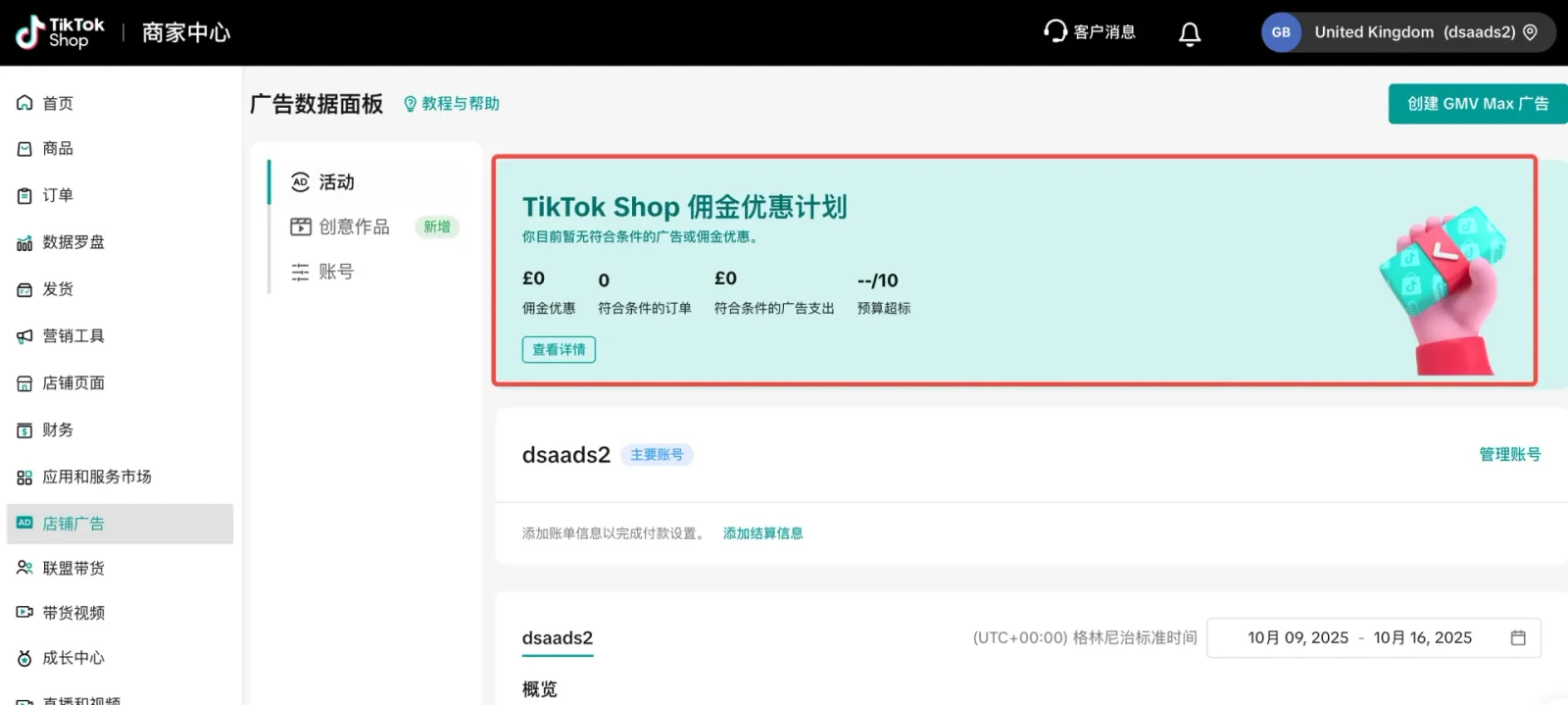Click the 订单 clipboard icon
This screenshot has width=1568, height=705.
point(24,196)
